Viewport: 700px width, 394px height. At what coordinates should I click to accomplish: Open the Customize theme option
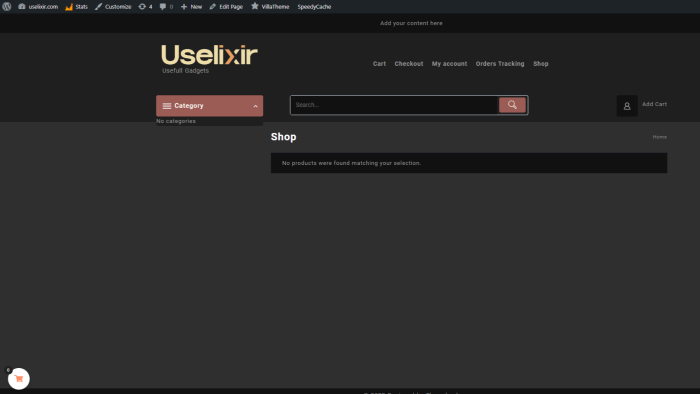coord(113,7)
